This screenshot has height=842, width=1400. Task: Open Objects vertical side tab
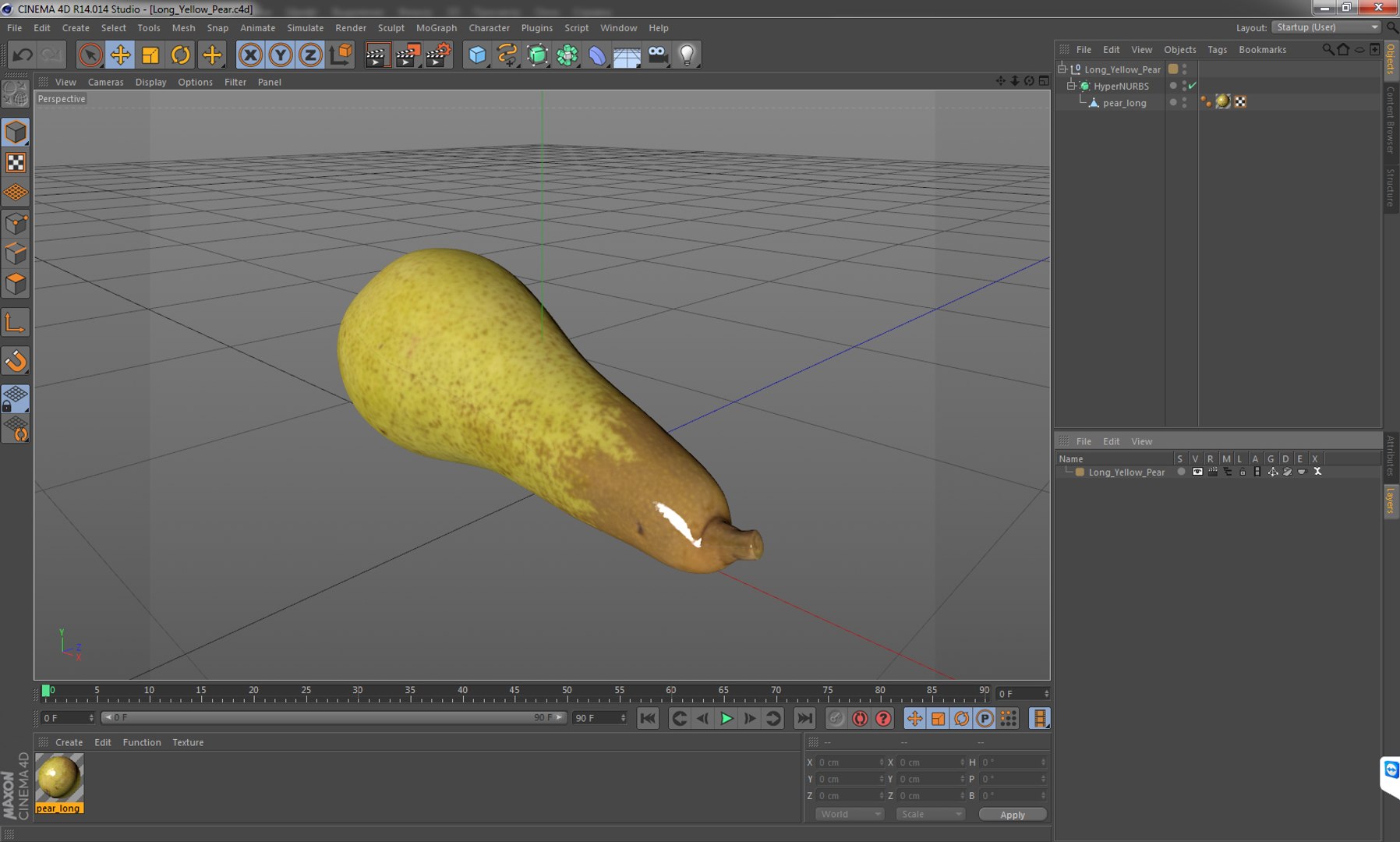(x=1391, y=60)
